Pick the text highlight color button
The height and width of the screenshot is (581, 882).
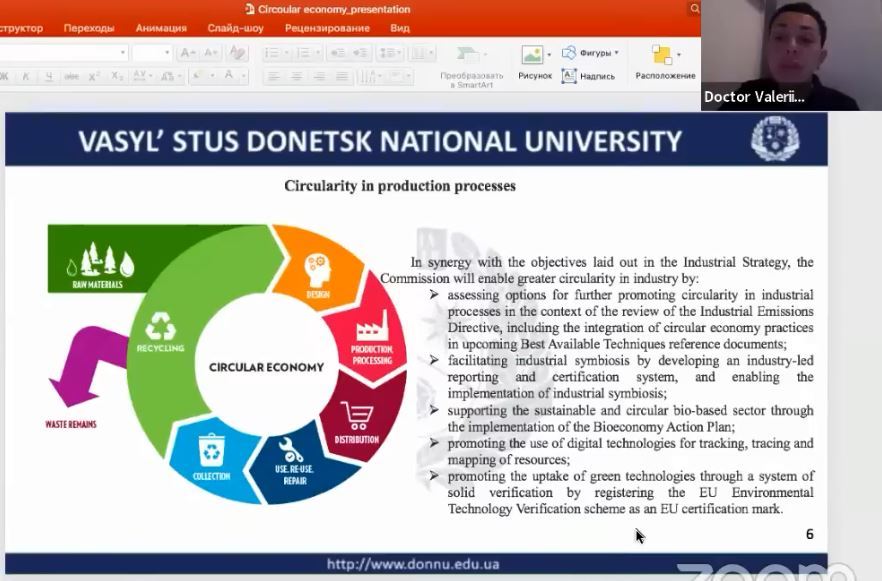(x=198, y=76)
